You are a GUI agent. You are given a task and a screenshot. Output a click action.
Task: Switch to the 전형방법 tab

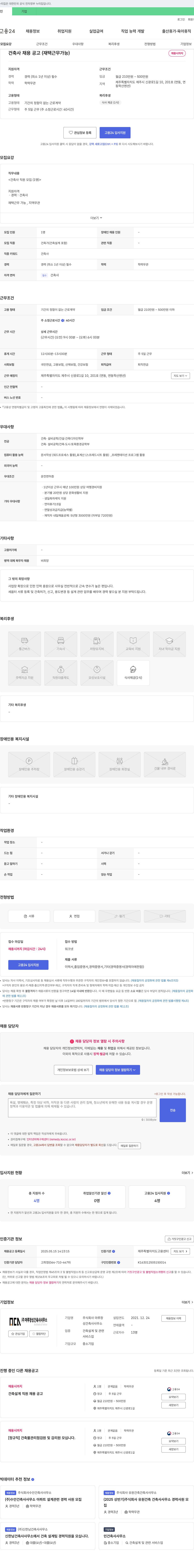click(150, 44)
